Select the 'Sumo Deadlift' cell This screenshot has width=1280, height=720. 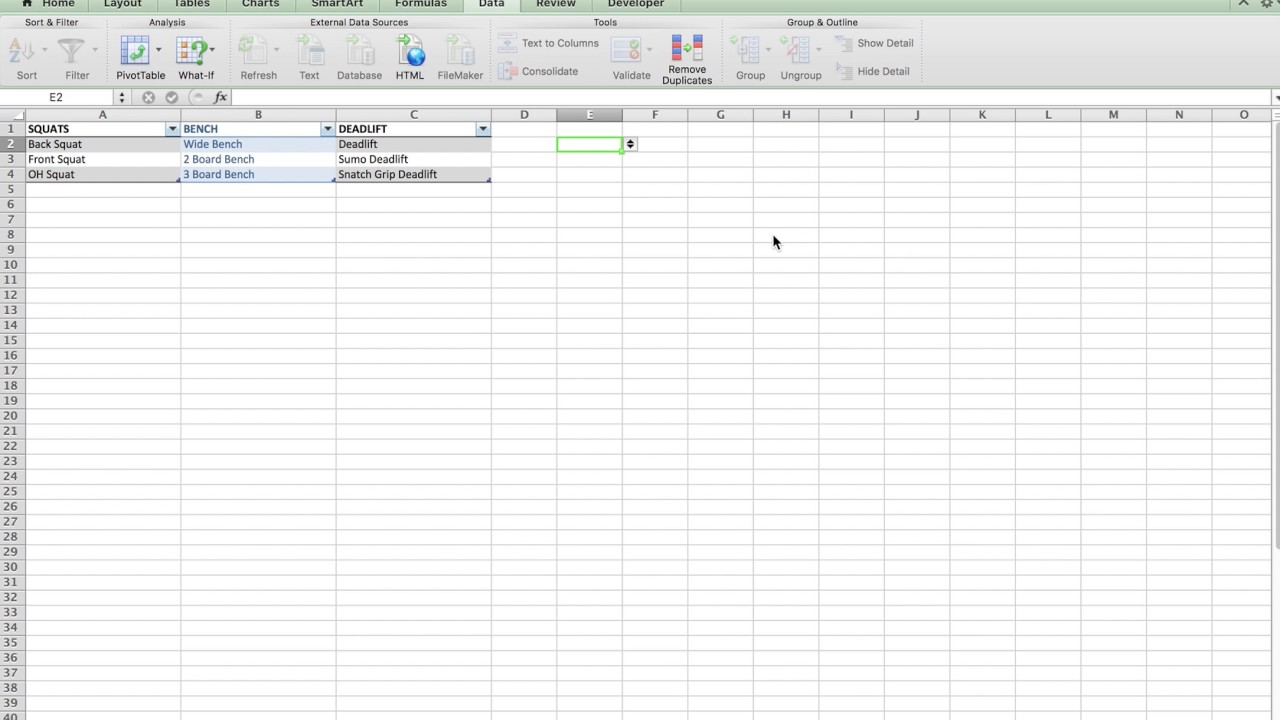414,159
